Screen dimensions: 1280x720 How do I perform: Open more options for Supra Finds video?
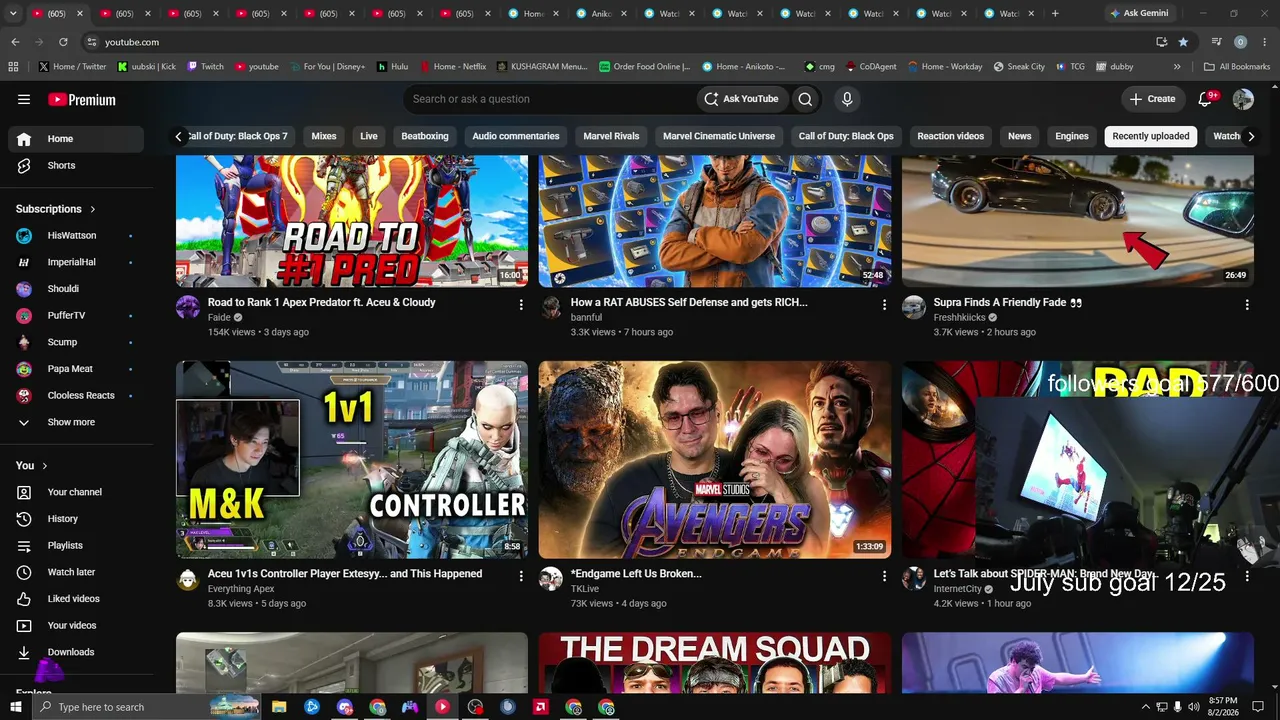tap(1247, 304)
